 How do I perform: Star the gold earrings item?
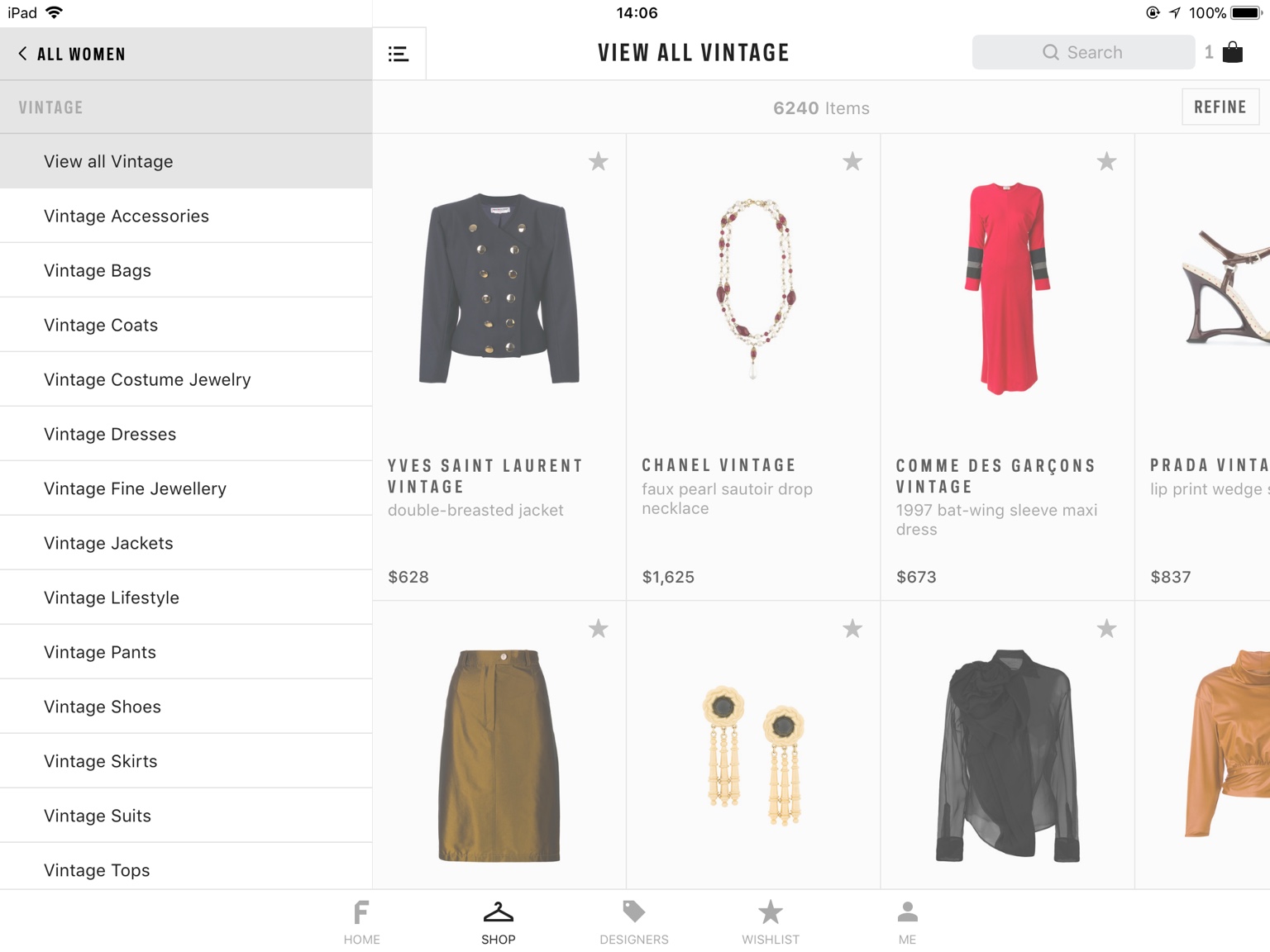[852, 629]
